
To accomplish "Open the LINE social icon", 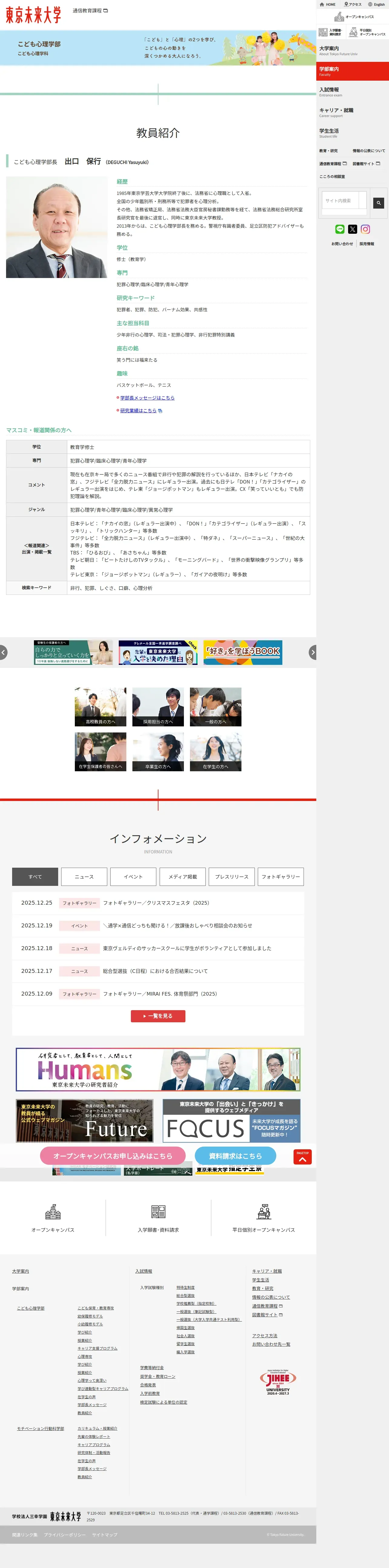I will point(340,229).
